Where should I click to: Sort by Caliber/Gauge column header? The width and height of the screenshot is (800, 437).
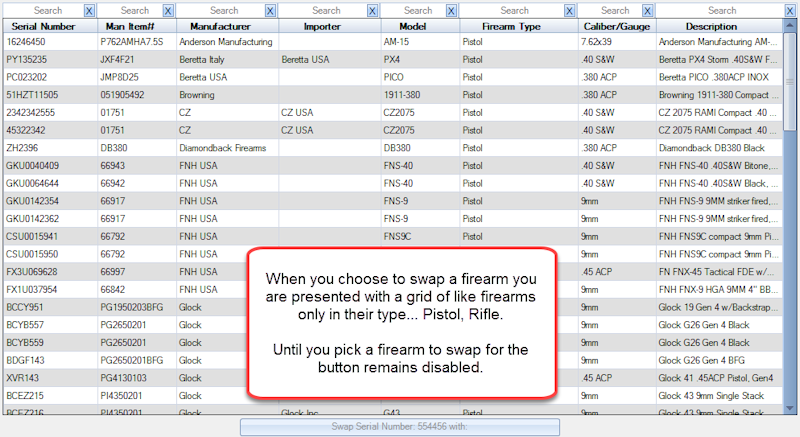click(x=617, y=27)
